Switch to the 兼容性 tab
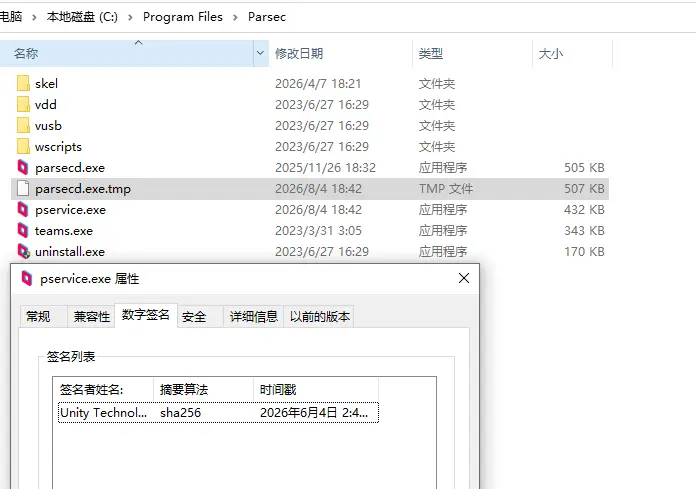 91,316
